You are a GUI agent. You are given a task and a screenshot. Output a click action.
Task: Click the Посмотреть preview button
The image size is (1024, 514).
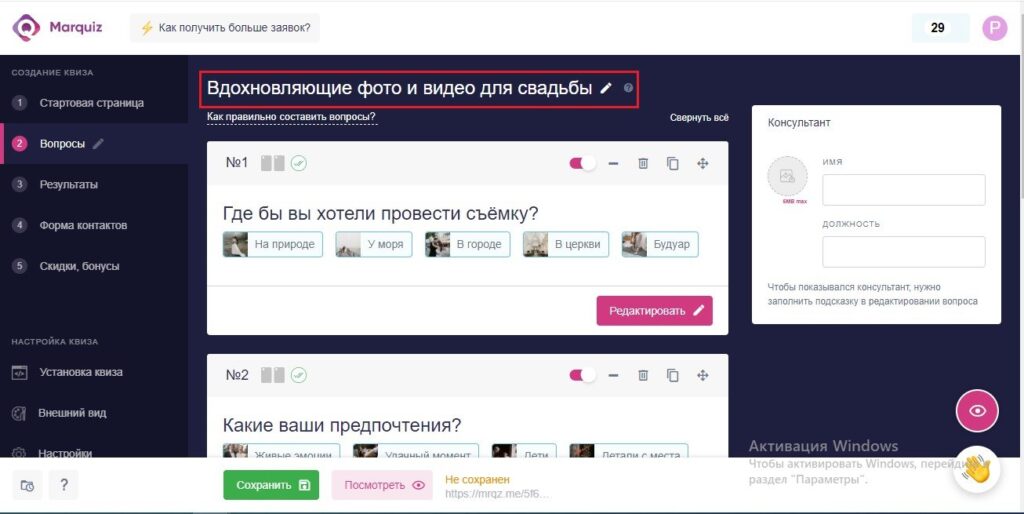pyautogui.click(x=382, y=485)
